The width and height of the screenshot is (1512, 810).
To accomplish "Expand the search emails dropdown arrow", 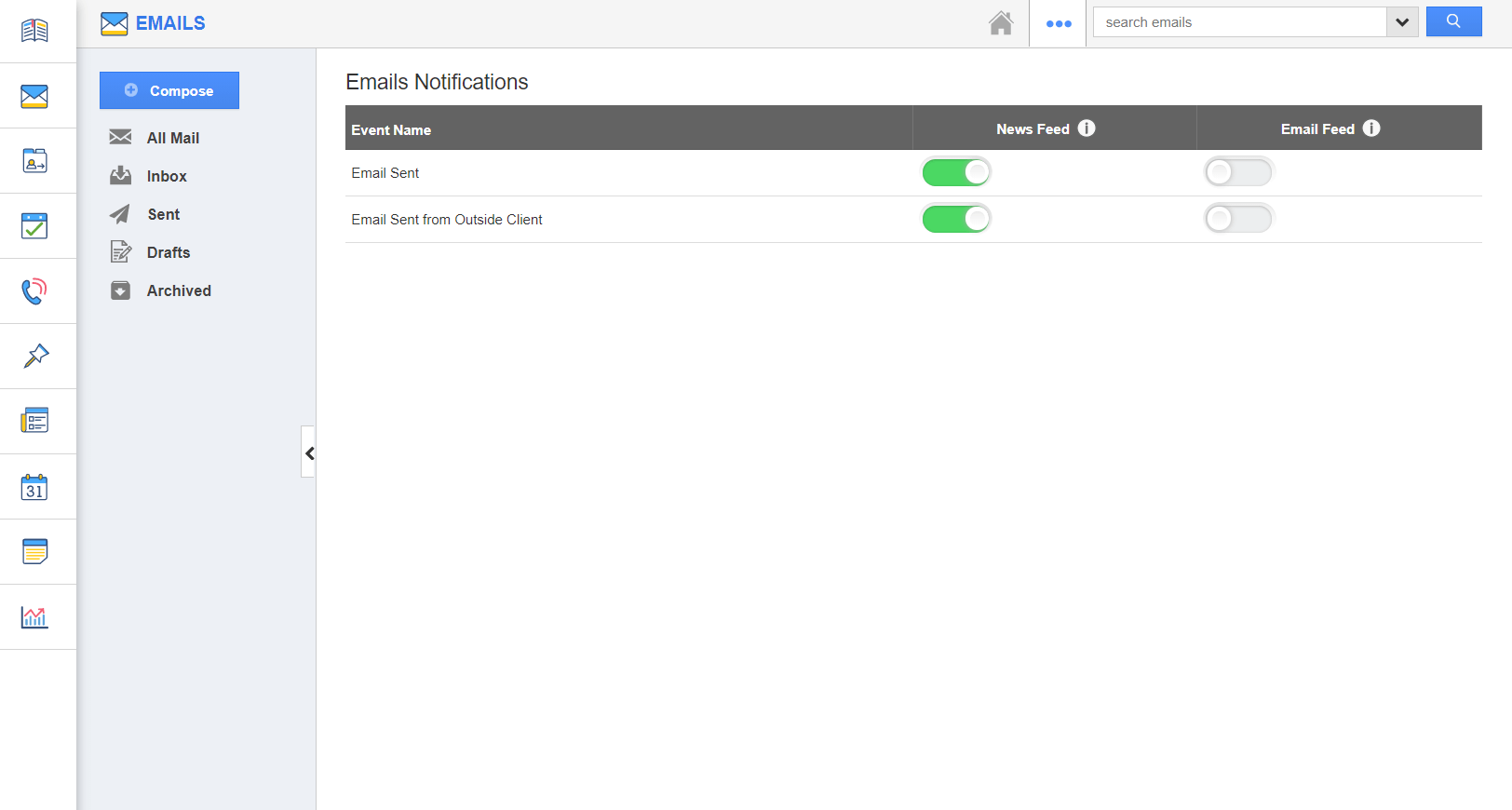I will 1402,22.
